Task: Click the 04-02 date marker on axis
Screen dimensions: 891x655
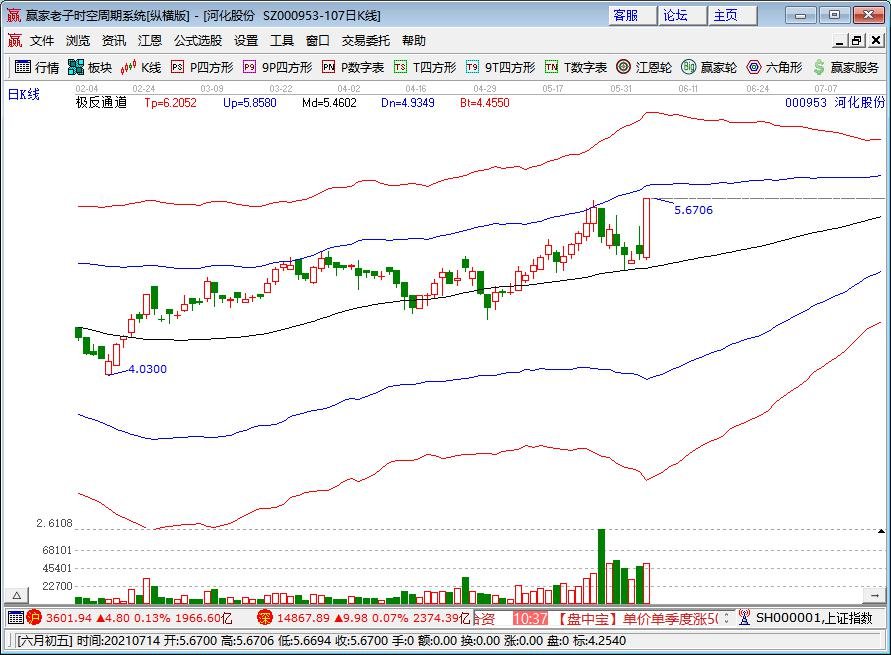Action: pos(348,89)
